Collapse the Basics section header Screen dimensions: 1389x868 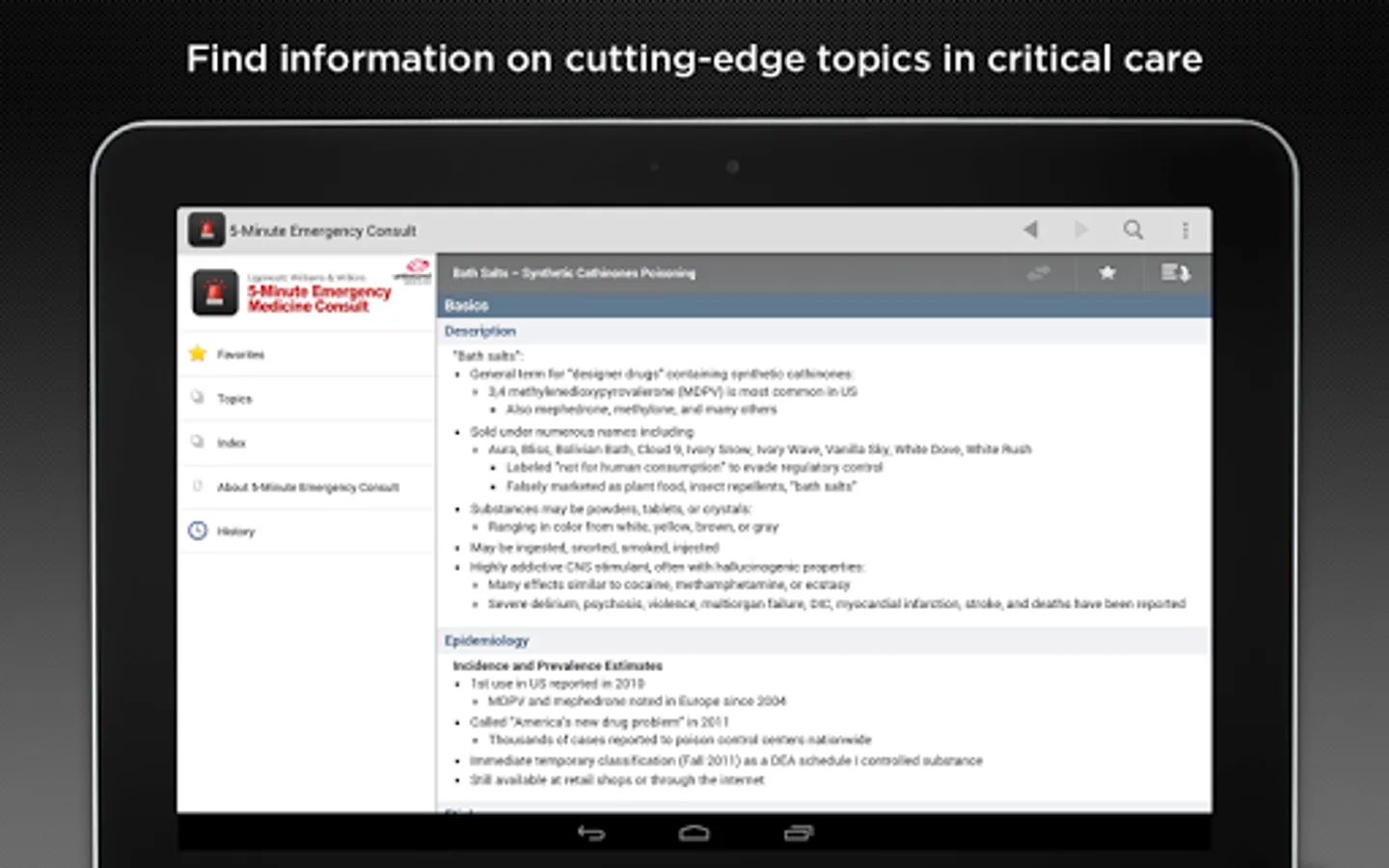(825, 305)
